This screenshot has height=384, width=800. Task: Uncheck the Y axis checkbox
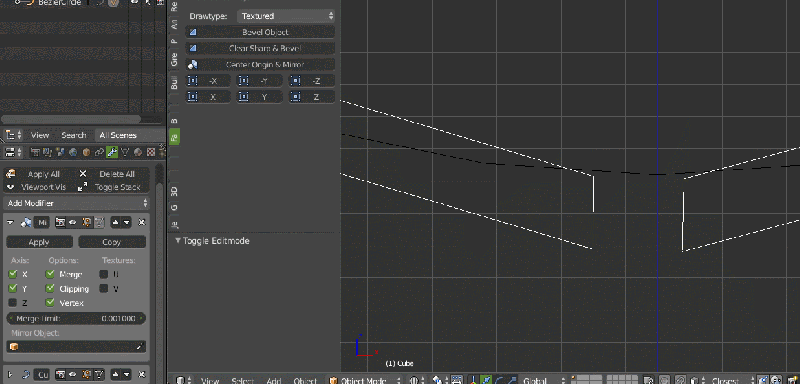13,289
